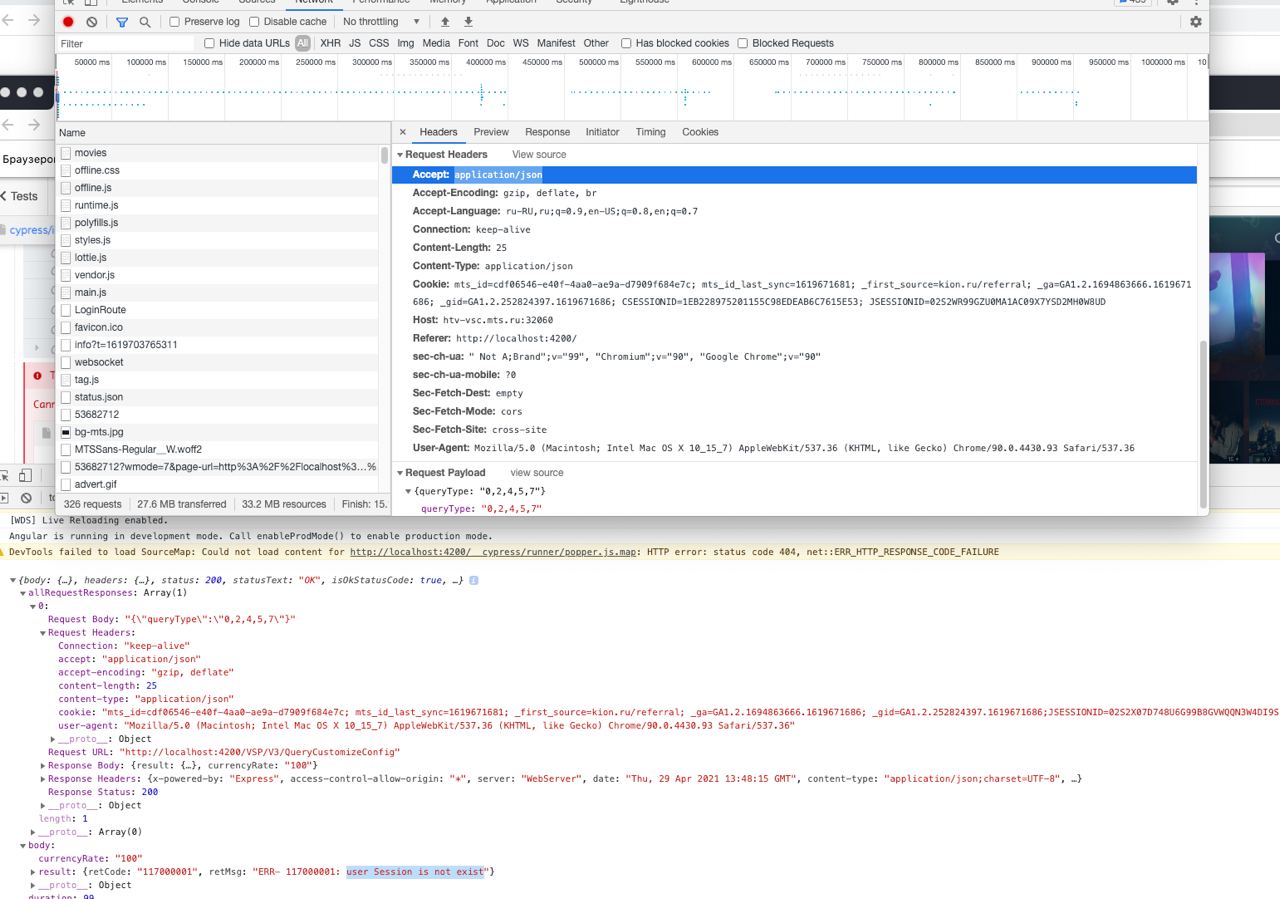
Task: Filter by Font resource type
Action: (x=468, y=44)
